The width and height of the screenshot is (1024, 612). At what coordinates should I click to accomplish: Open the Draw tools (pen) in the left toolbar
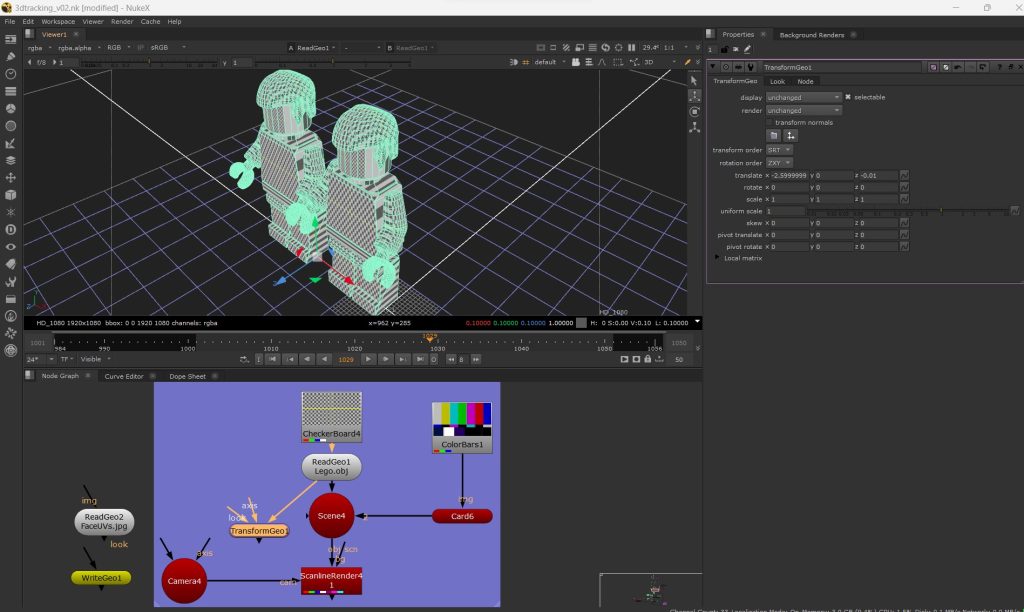pyautogui.click(x=10, y=57)
